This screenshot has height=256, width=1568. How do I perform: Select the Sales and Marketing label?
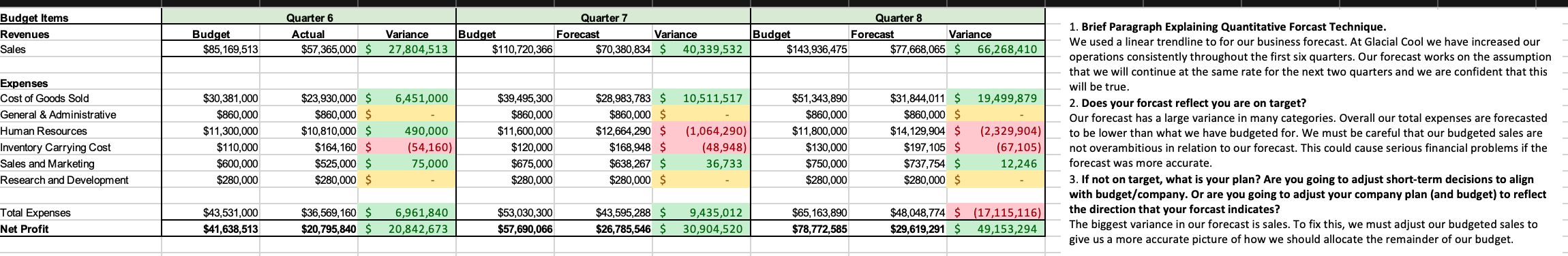coord(80,164)
